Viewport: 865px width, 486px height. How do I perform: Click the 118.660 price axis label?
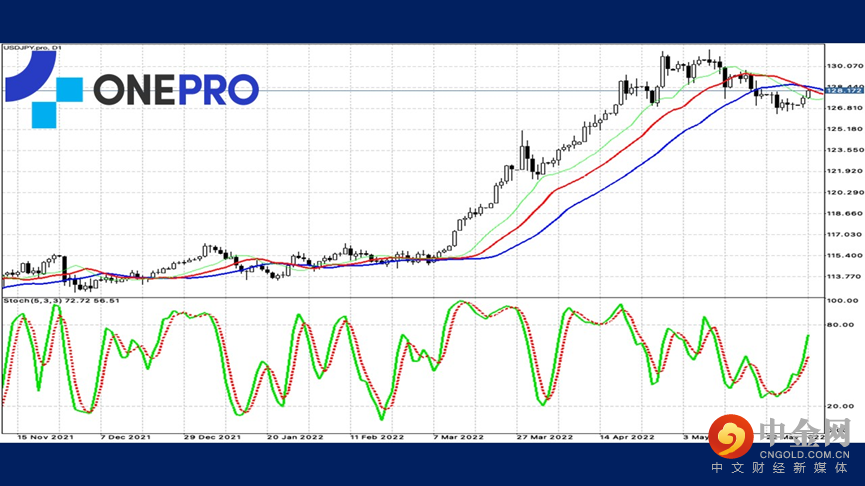pos(844,213)
